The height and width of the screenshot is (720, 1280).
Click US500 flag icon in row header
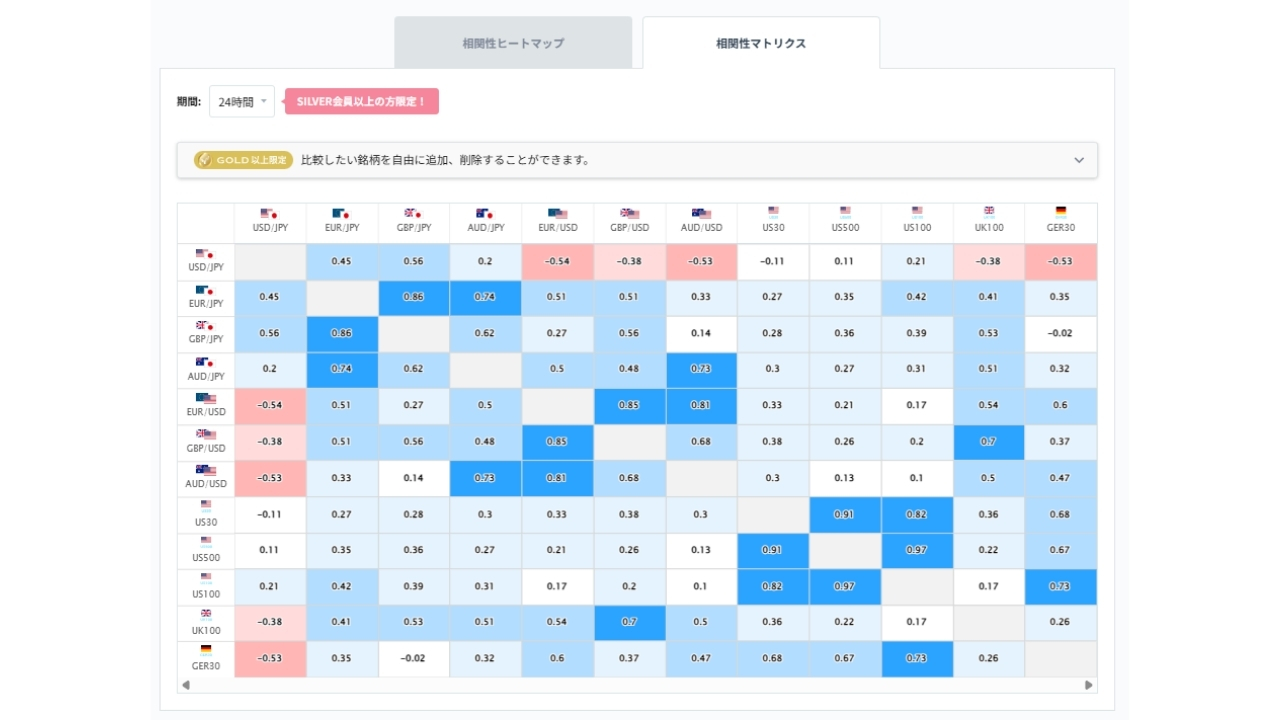click(206, 543)
